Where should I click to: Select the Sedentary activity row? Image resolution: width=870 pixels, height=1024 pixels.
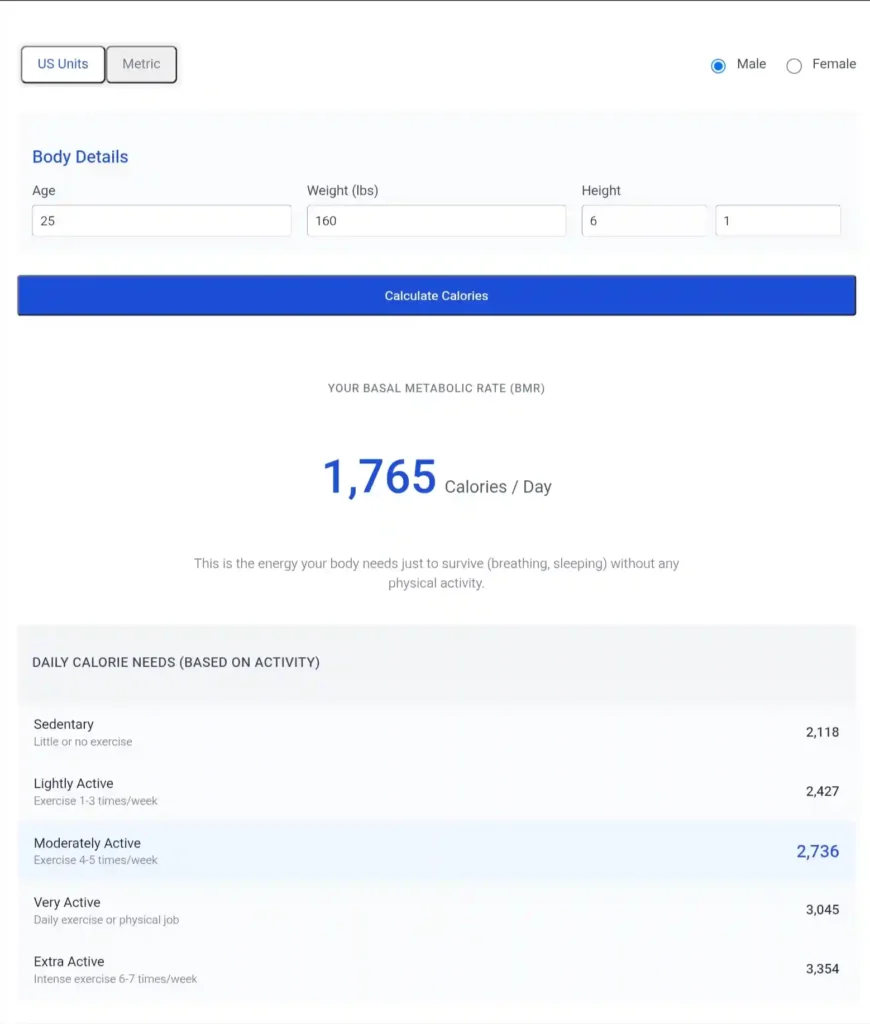tap(436, 732)
